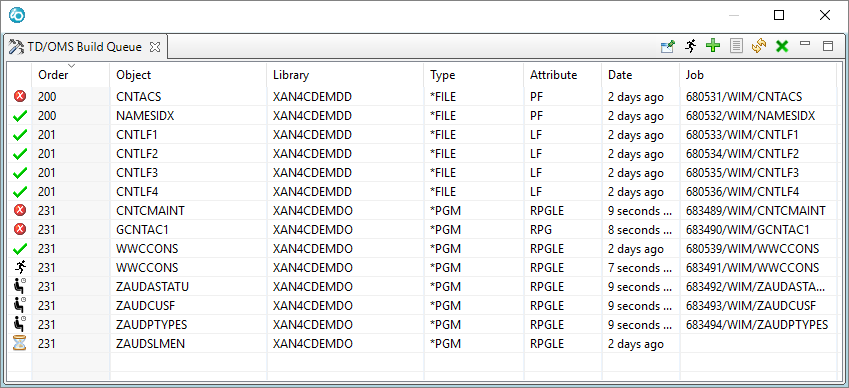
Task: Click the green check icon for NAMESIDX
Action: coord(20,116)
